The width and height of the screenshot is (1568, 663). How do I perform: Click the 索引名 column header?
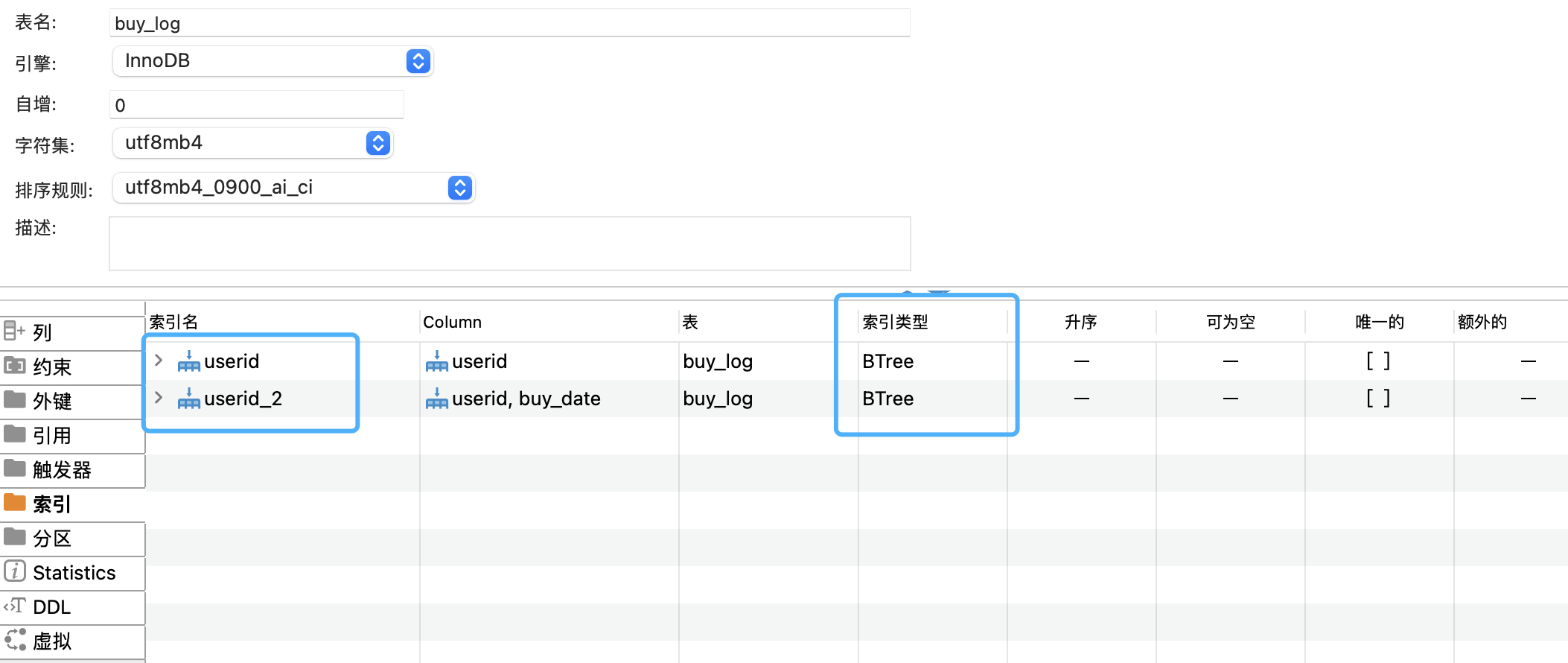pos(174,322)
